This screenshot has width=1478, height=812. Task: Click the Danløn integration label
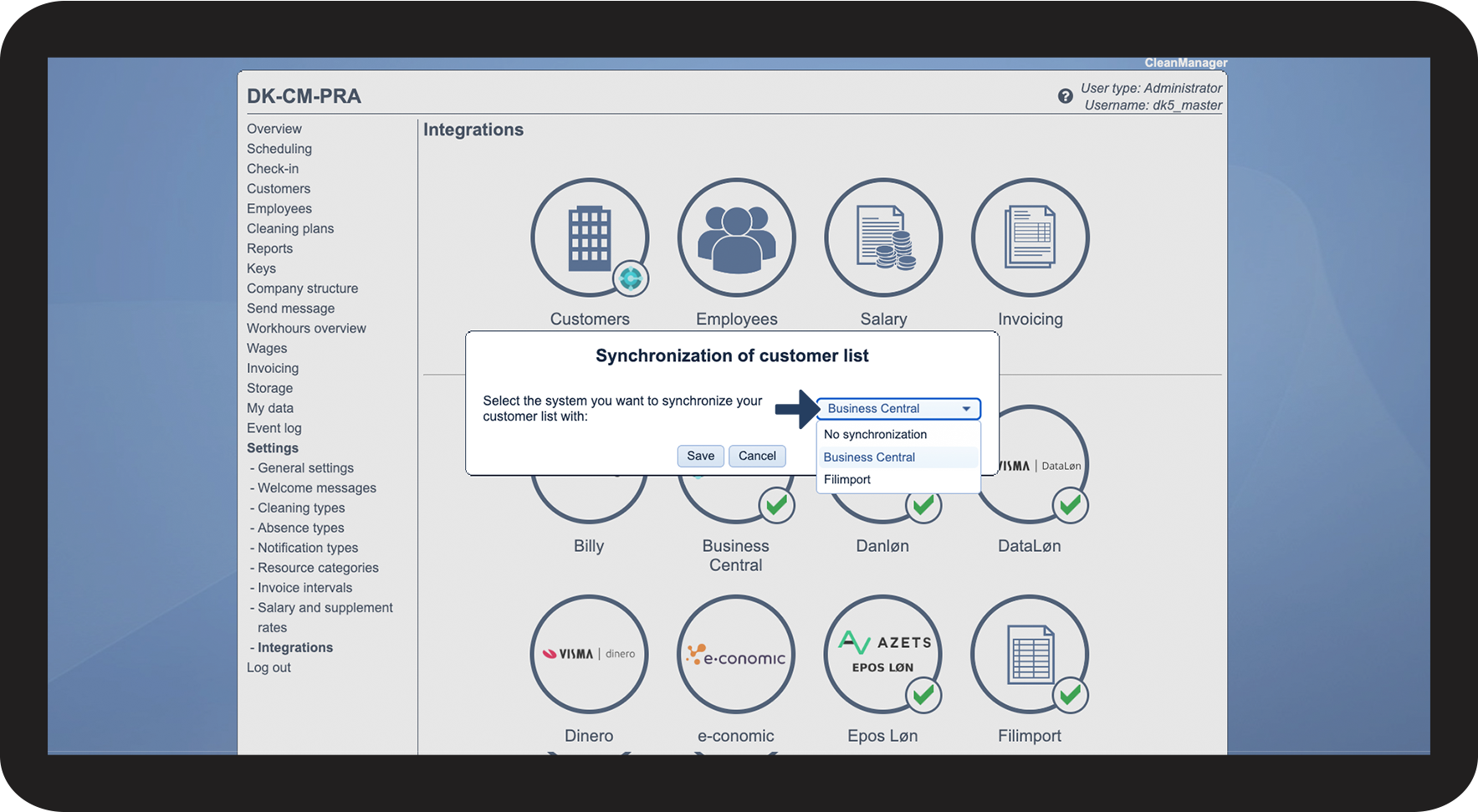point(882,546)
